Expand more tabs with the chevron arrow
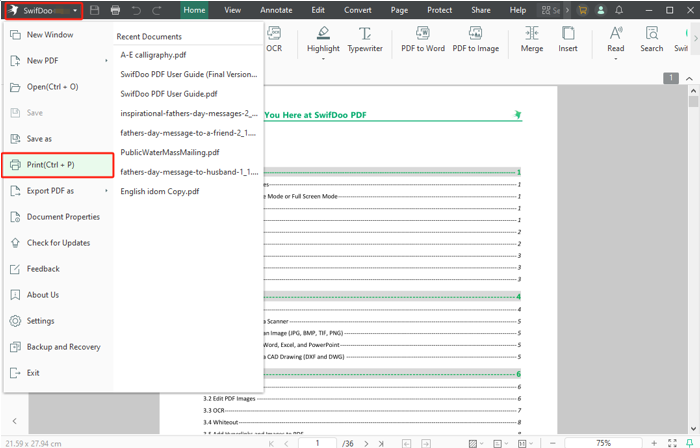 tap(567, 10)
